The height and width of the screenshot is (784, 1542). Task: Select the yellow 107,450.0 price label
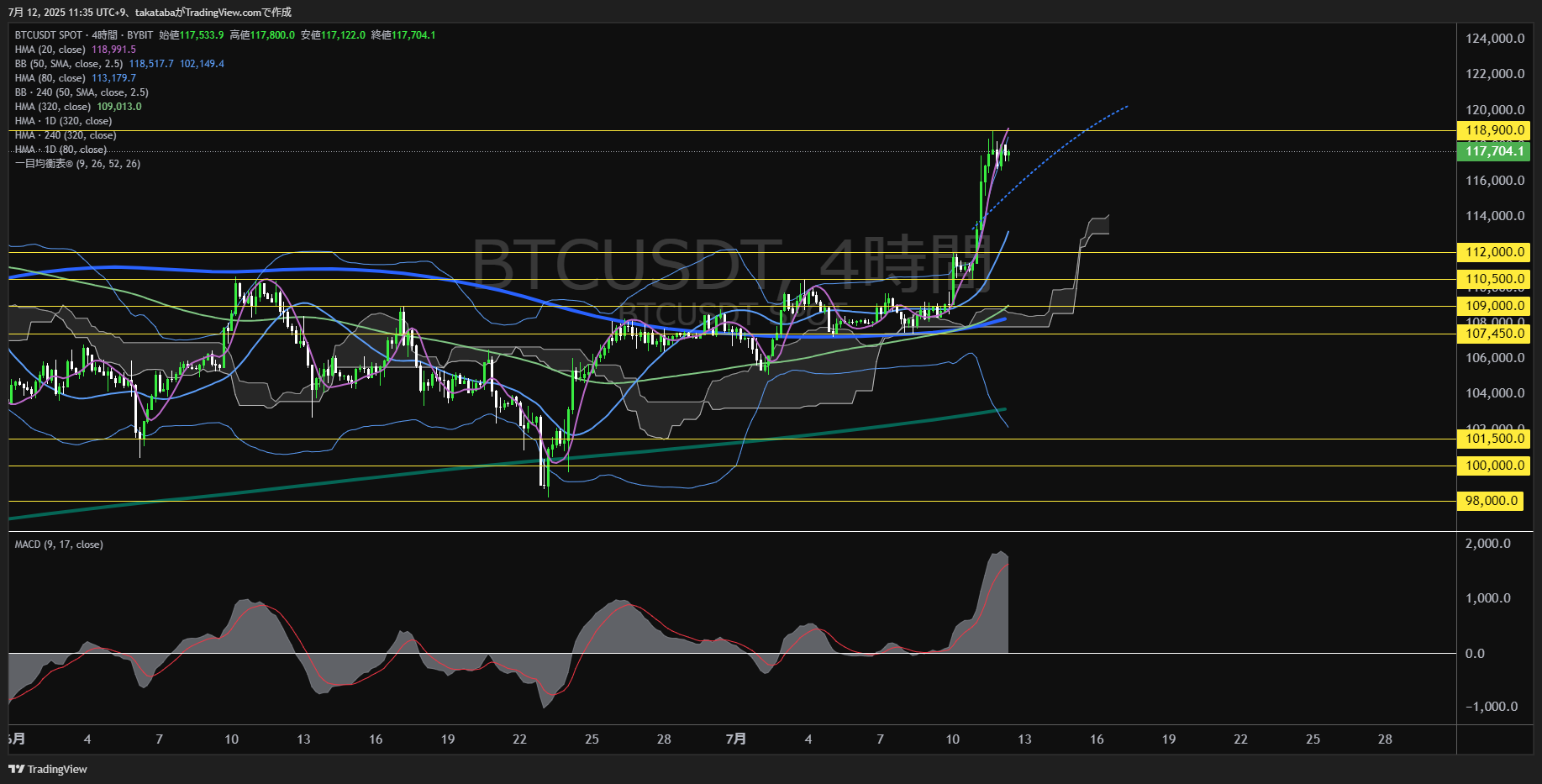(1493, 334)
